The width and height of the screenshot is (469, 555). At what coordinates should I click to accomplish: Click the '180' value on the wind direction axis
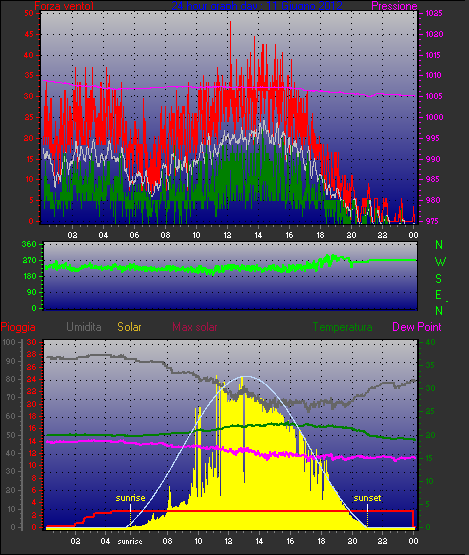point(29,276)
